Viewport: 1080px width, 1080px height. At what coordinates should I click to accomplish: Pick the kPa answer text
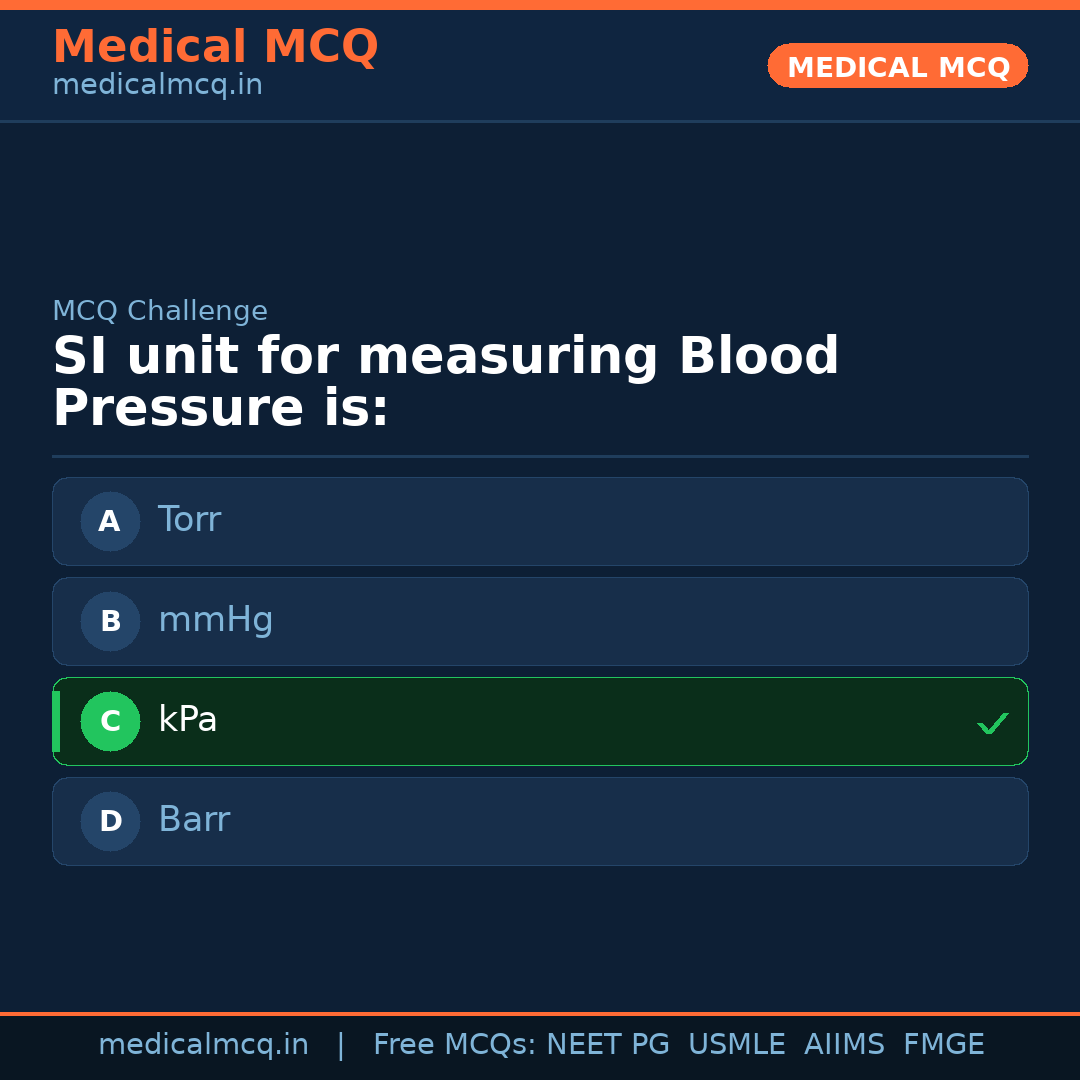tap(187, 720)
